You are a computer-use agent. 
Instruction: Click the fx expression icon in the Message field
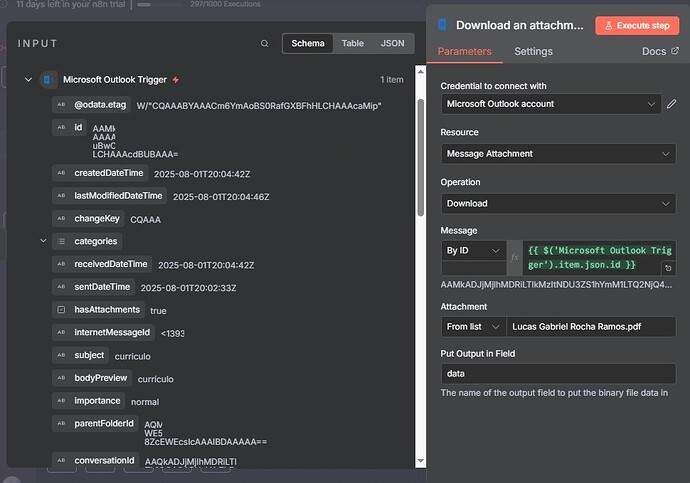click(514, 257)
